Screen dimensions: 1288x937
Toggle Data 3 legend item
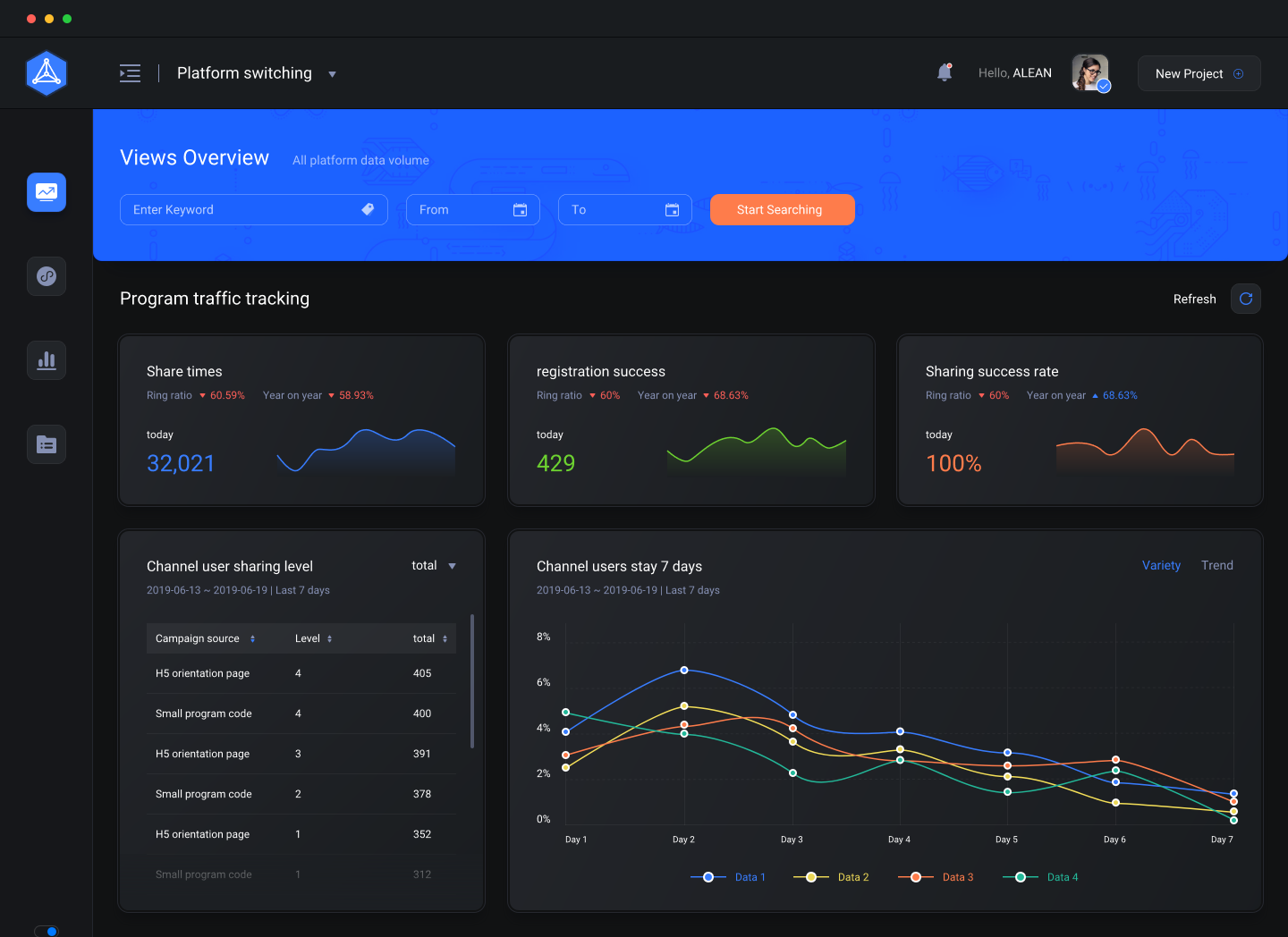[936, 877]
